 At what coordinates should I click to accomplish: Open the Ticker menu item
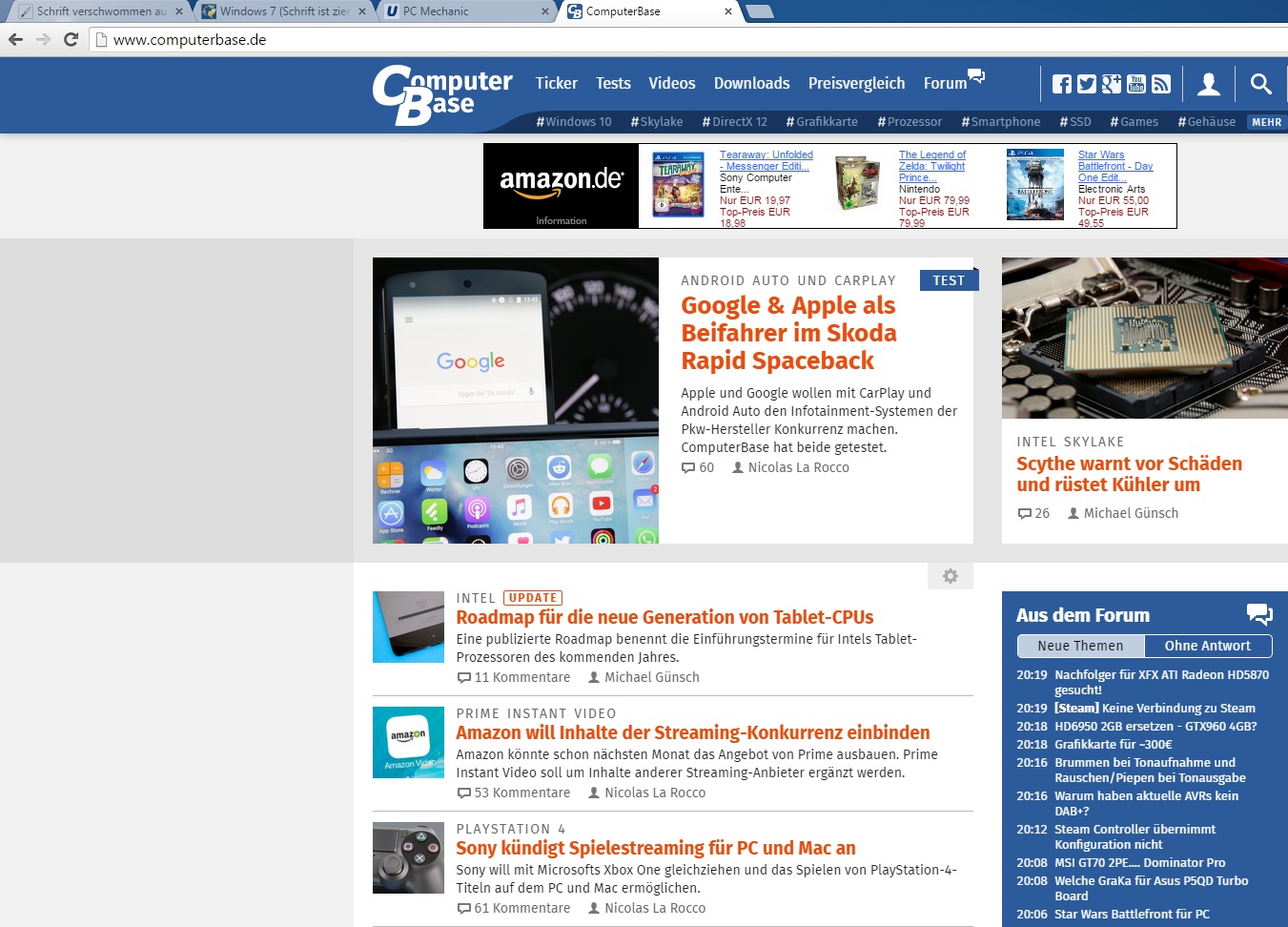coord(556,83)
